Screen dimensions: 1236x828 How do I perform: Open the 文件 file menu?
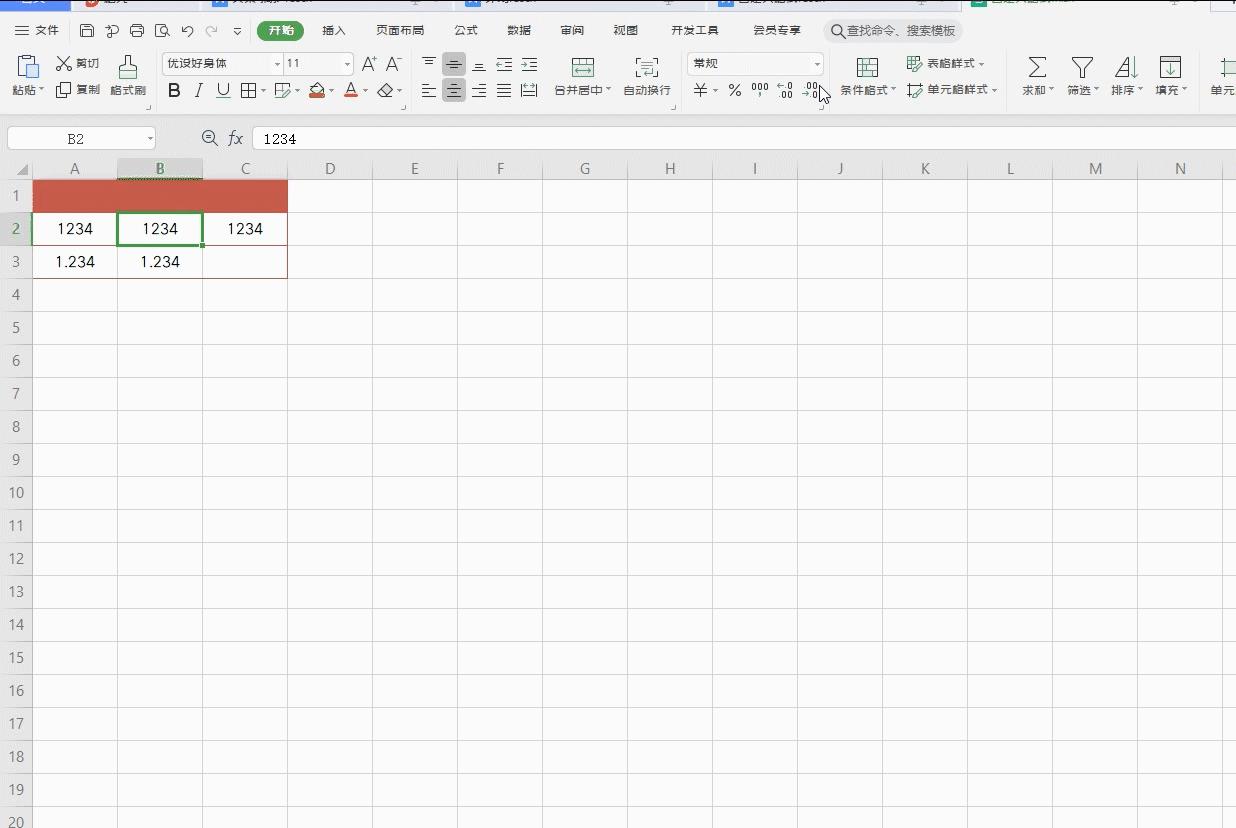coord(37,31)
